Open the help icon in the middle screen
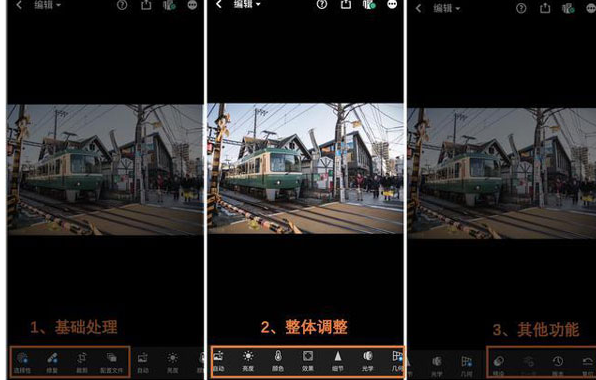 tap(322, 5)
